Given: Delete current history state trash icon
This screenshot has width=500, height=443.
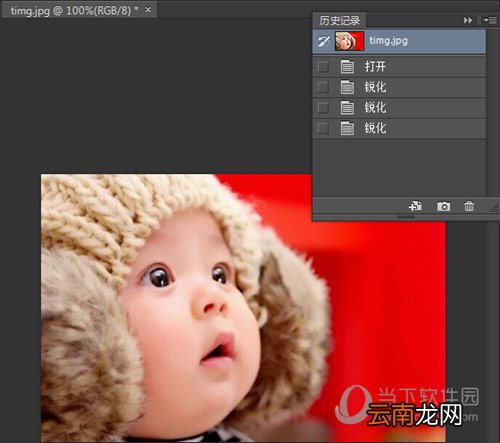Looking at the screenshot, I should pyautogui.click(x=469, y=206).
